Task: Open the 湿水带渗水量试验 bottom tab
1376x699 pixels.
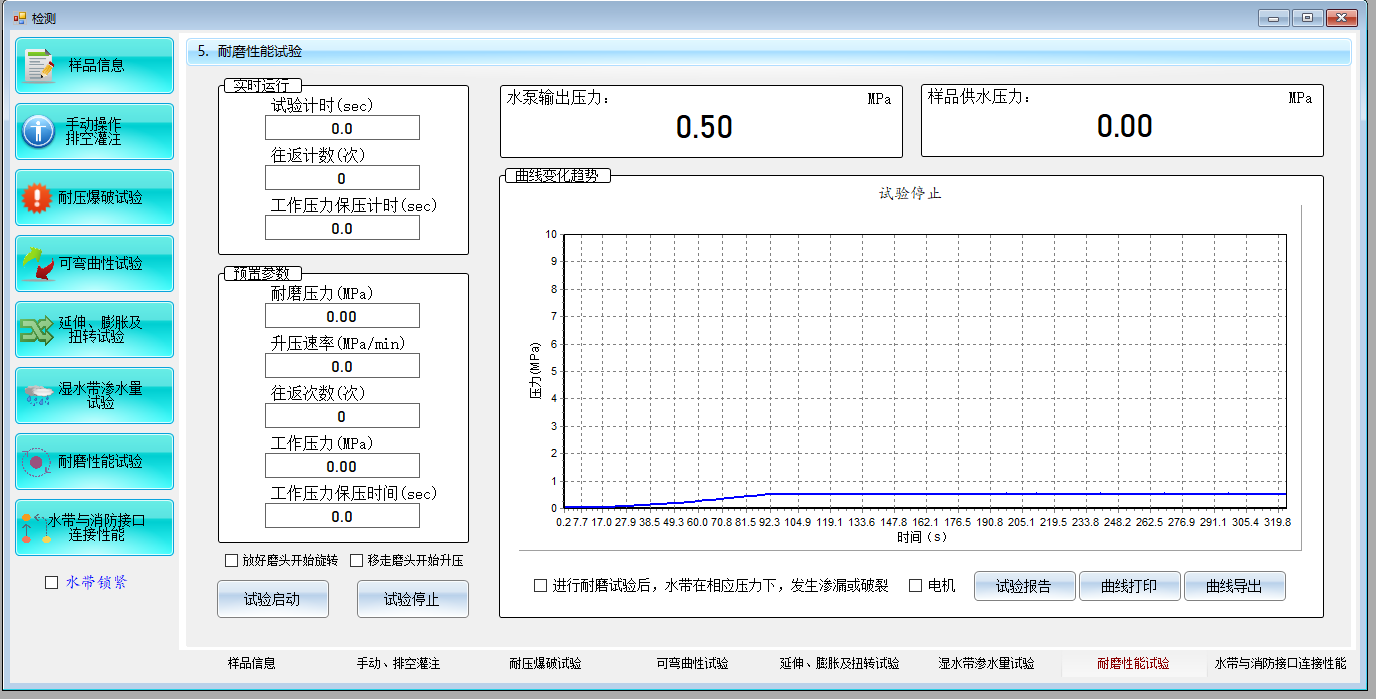Action: (x=986, y=663)
